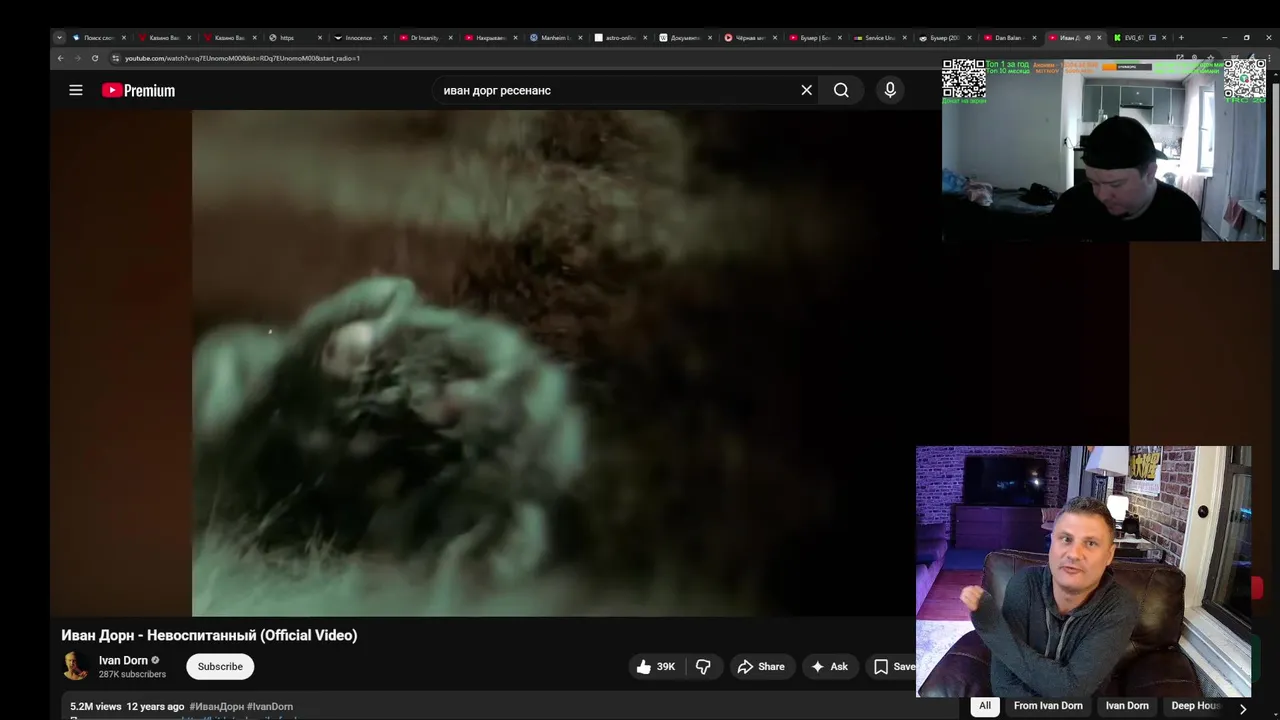Screen dimensions: 1280x720
Task: Subscribe to the Ivan Dorn channel
Action: pos(220,667)
